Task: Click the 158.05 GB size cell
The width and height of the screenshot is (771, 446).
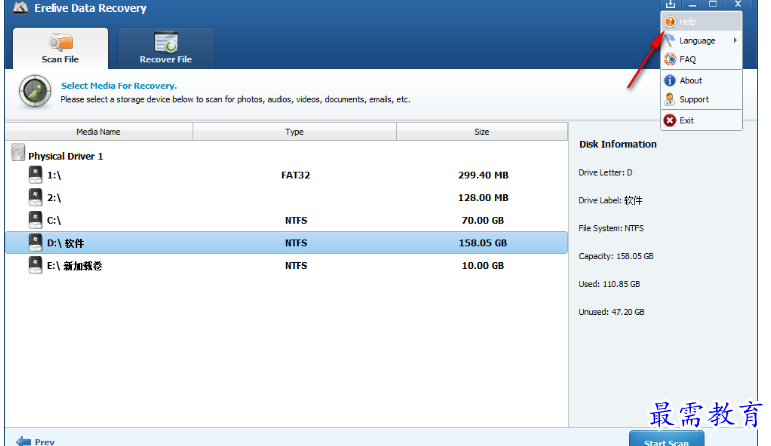Action: click(x=482, y=243)
